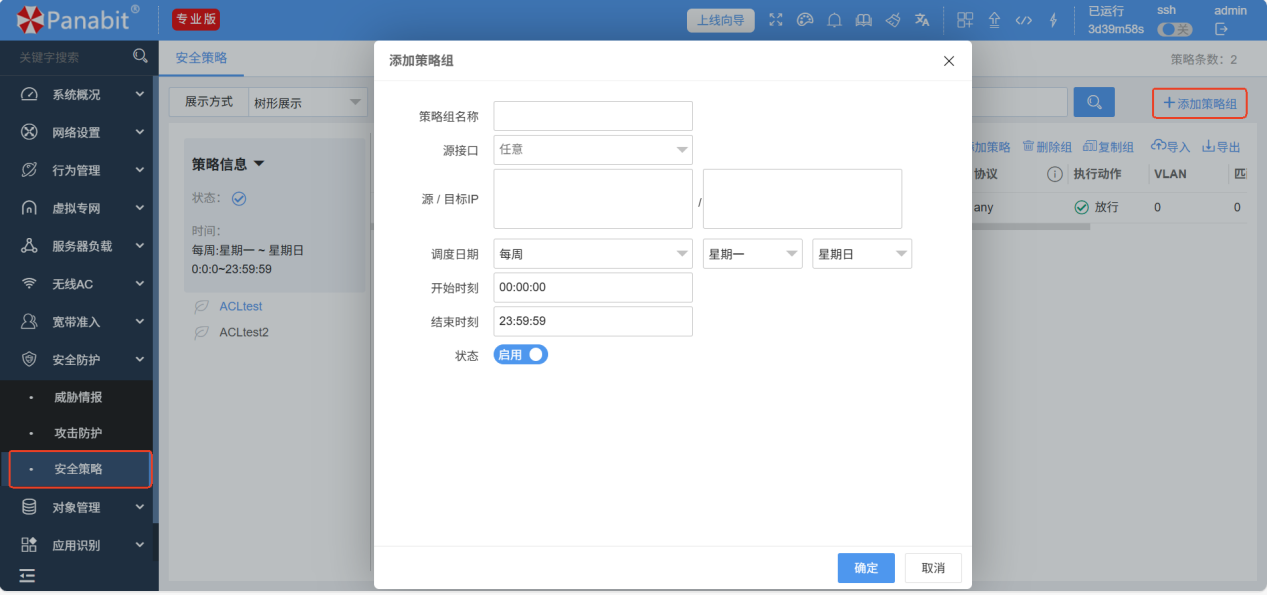The image size is (1267, 595).
Task: Open the language translation icon
Action: point(922,20)
